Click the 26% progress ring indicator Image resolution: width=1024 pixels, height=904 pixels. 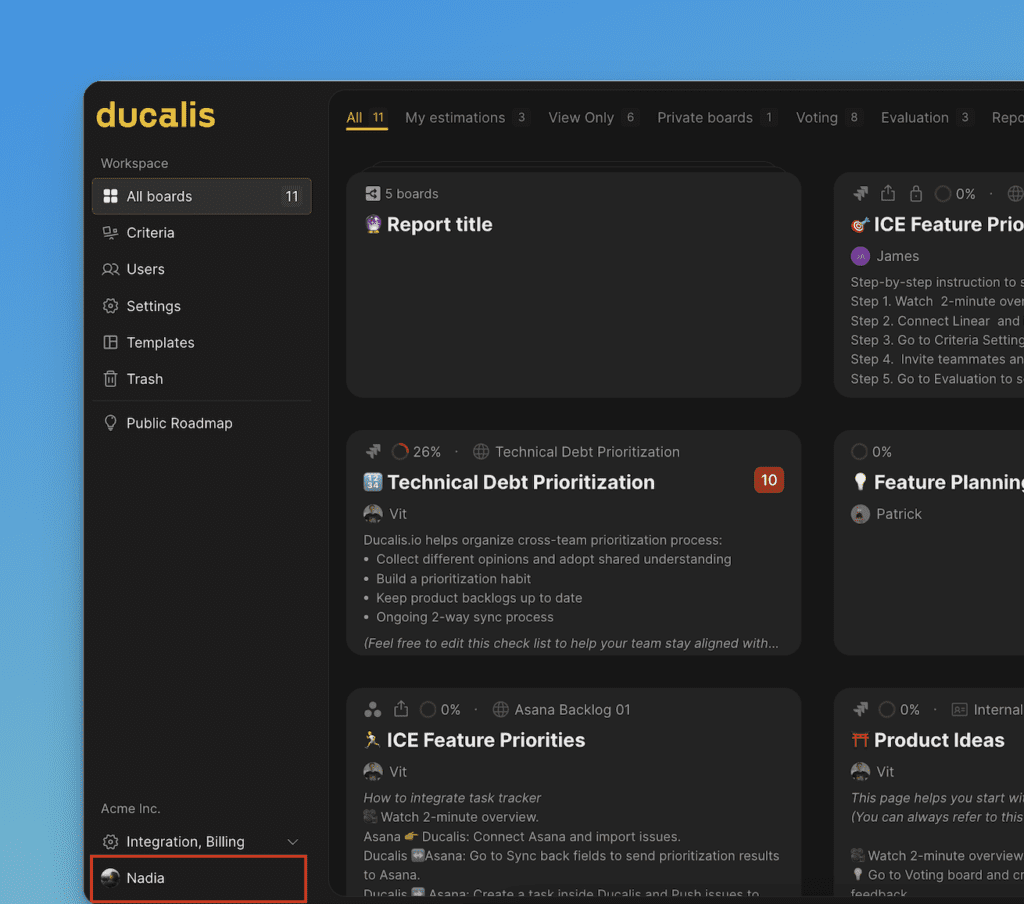tap(400, 452)
